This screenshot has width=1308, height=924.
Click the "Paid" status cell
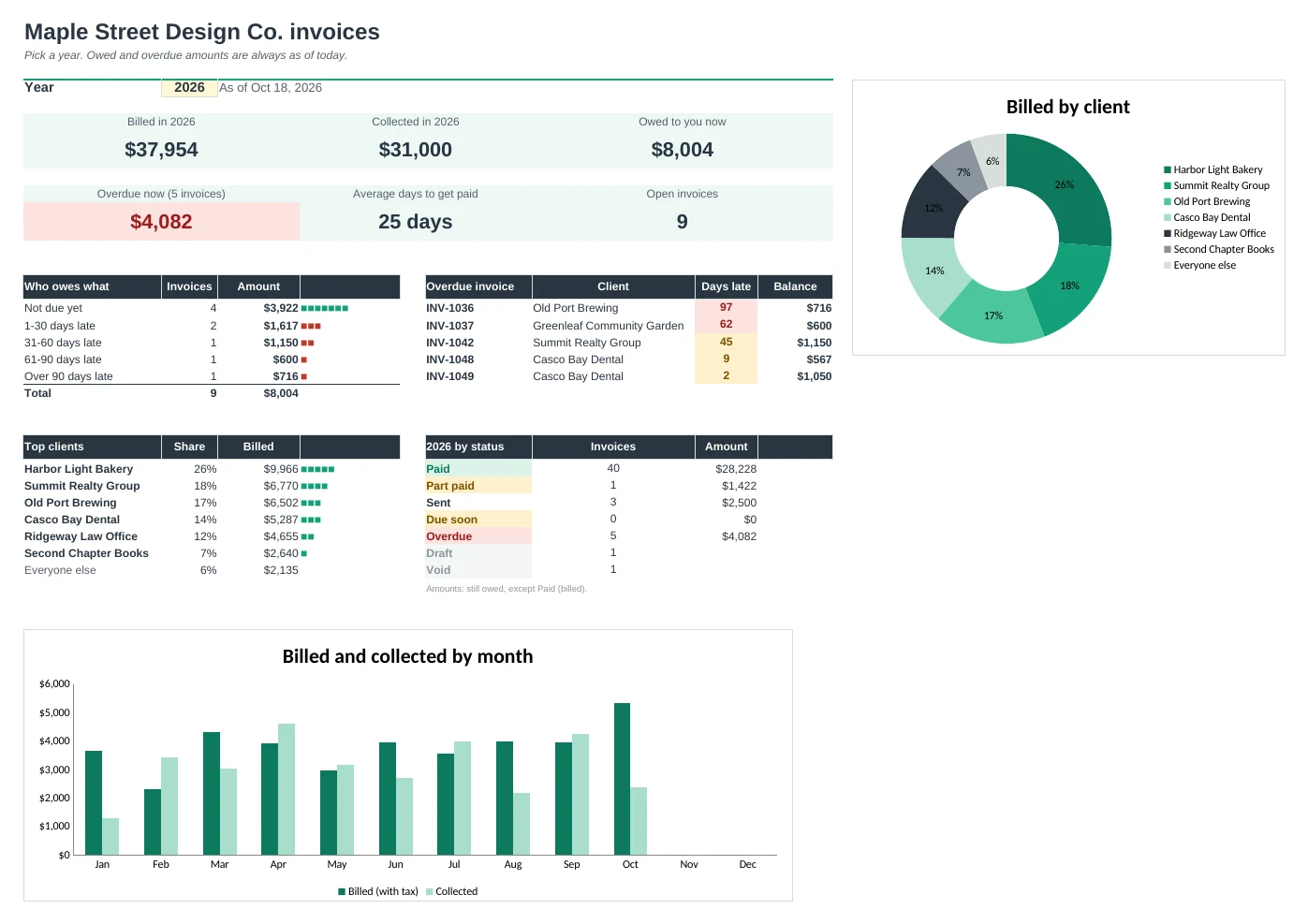click(x=478, y=469)
